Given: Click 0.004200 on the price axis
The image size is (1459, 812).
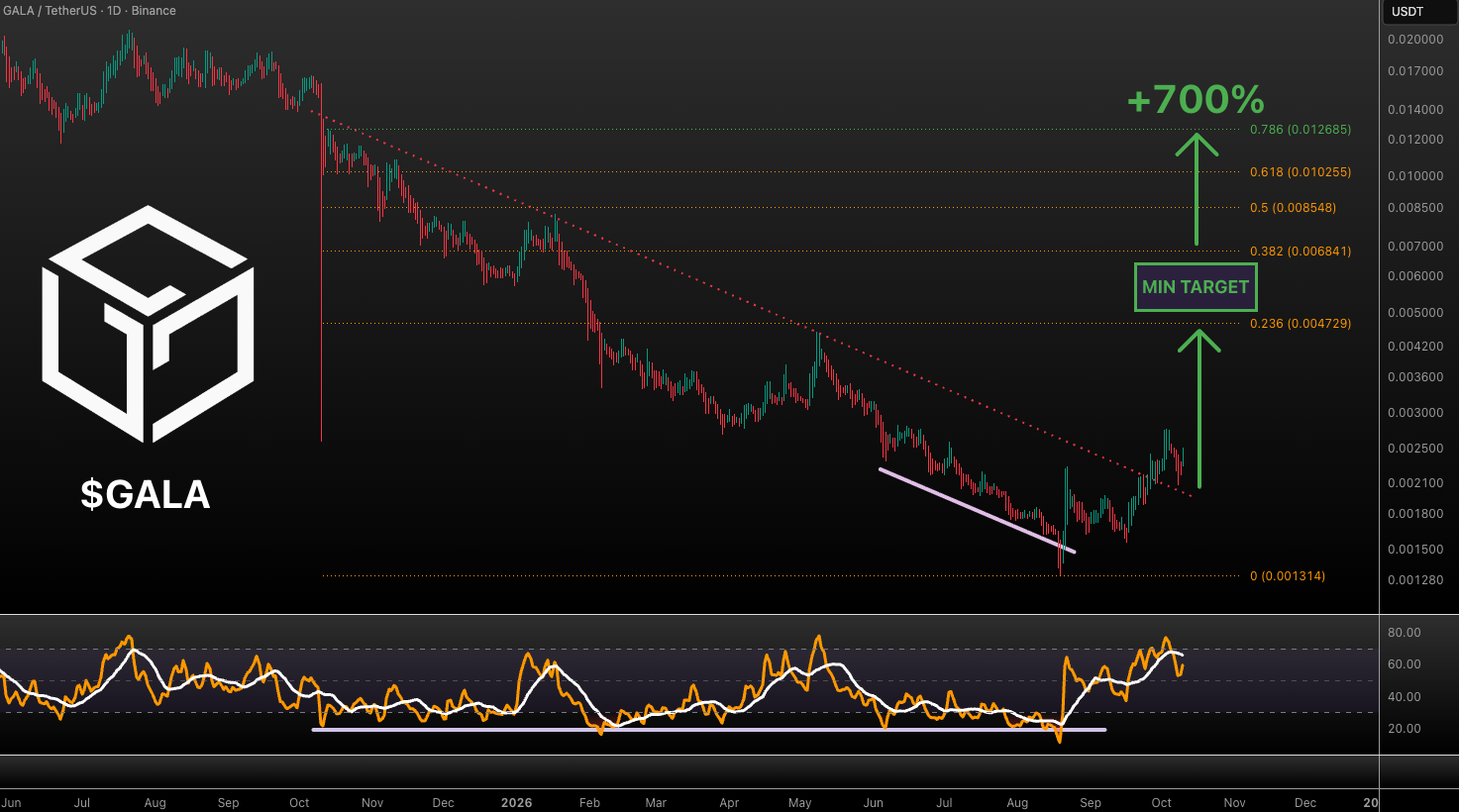Looking at the screenshot, I should [x=1415, y=347].
